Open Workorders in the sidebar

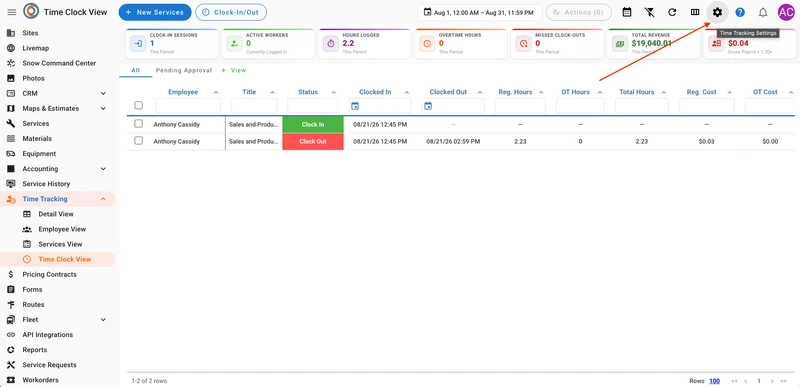40,380
